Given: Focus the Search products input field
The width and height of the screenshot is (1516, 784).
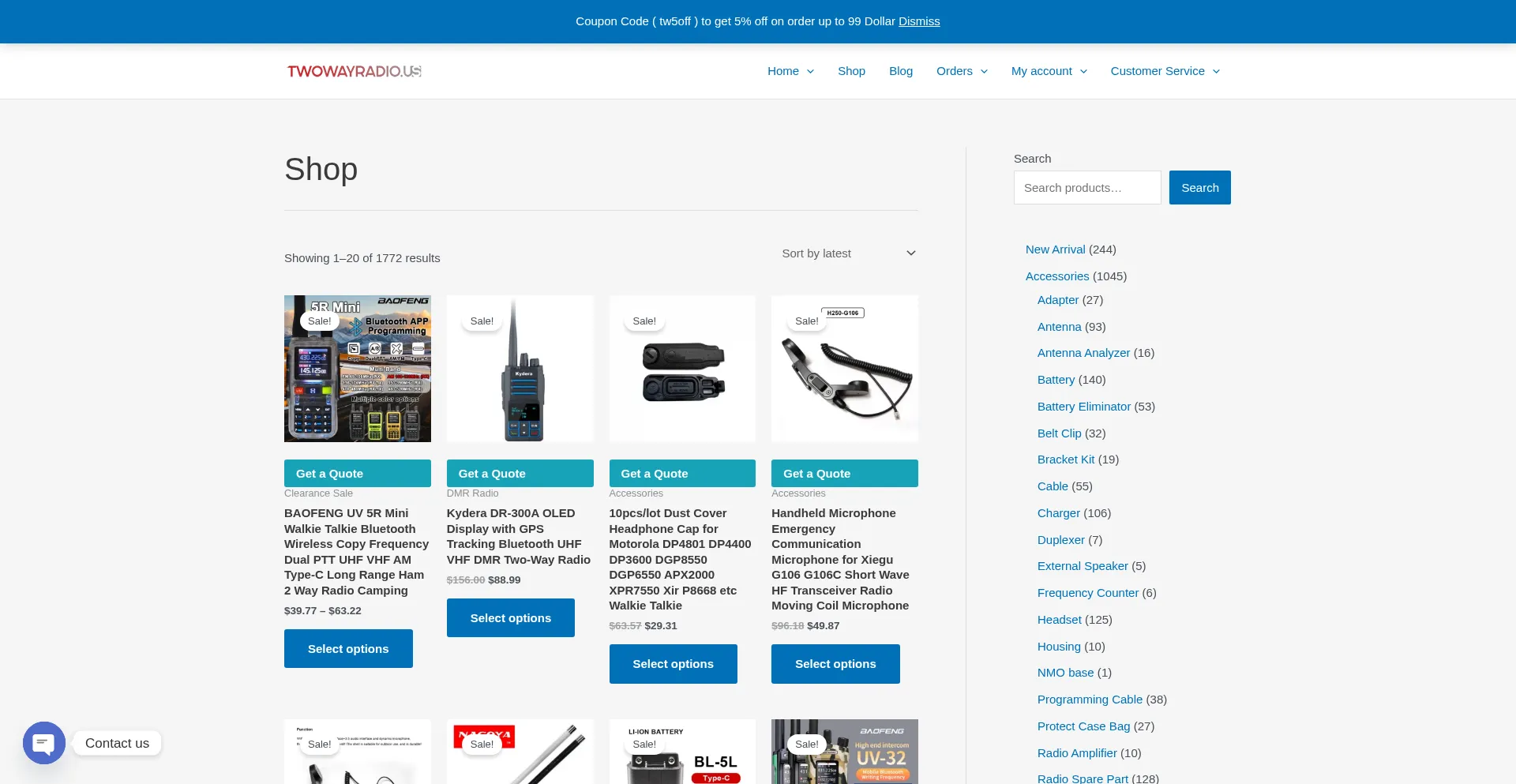Looking at the screenshot, I should click(1086, 188).
